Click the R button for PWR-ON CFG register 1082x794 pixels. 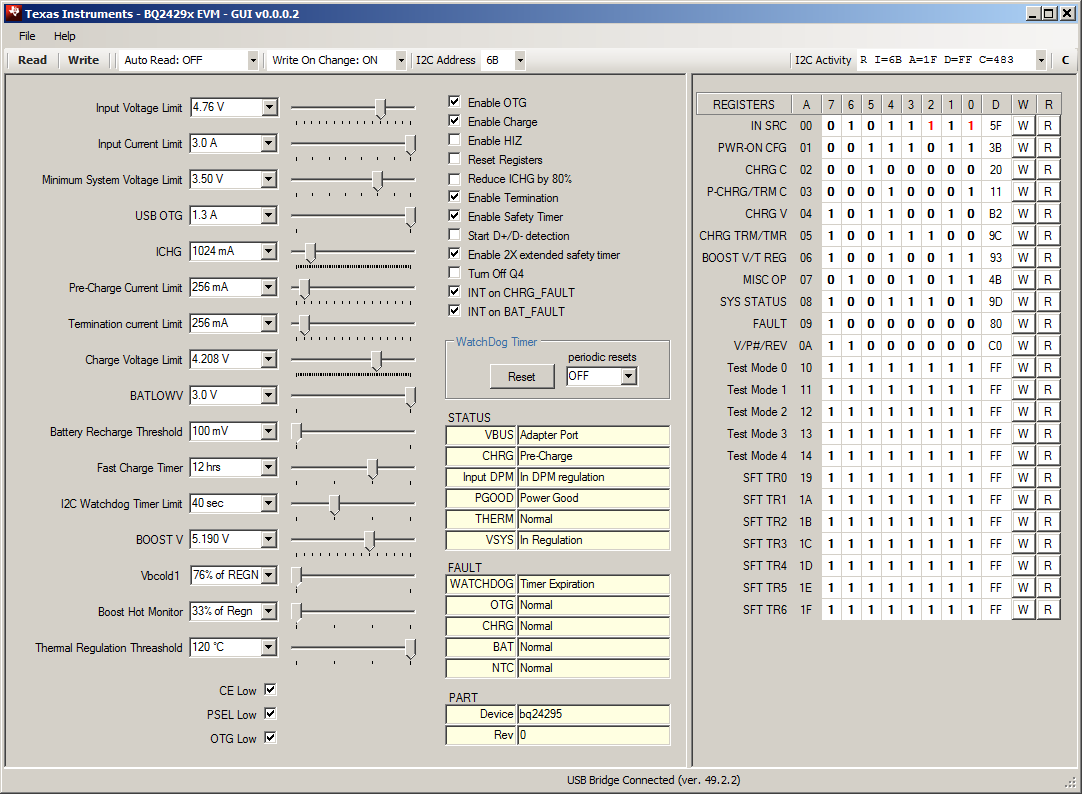pyautogui.click(x=1047, y=148)
